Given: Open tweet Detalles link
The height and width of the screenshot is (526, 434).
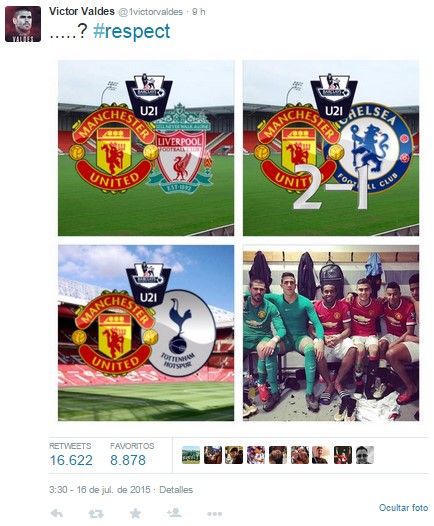Looking at the screenshot, I should point(176,489).
